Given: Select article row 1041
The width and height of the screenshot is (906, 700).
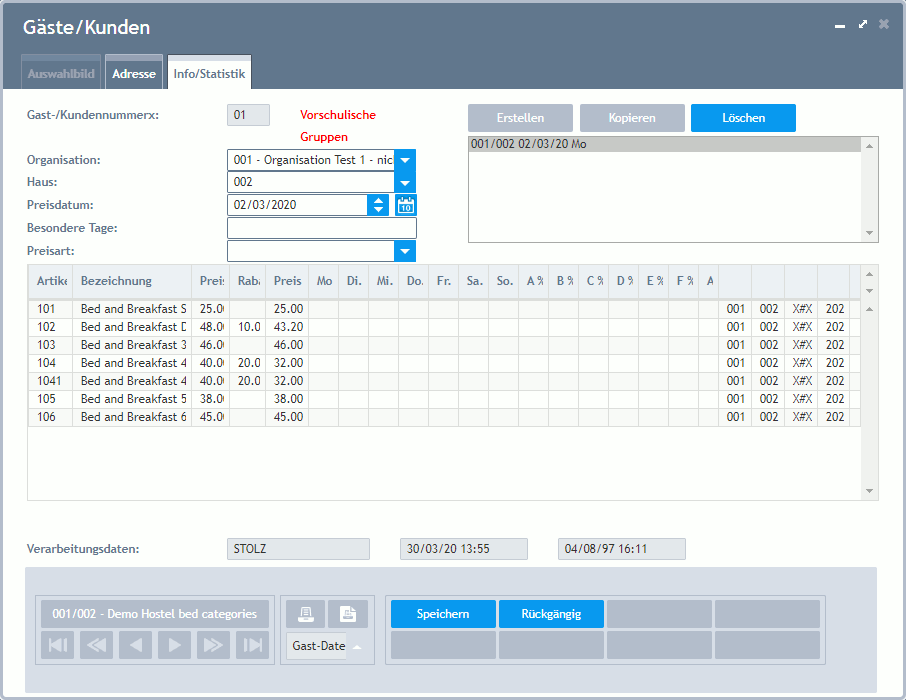Looking at the screenshot, I should click(x=444, y=381).
